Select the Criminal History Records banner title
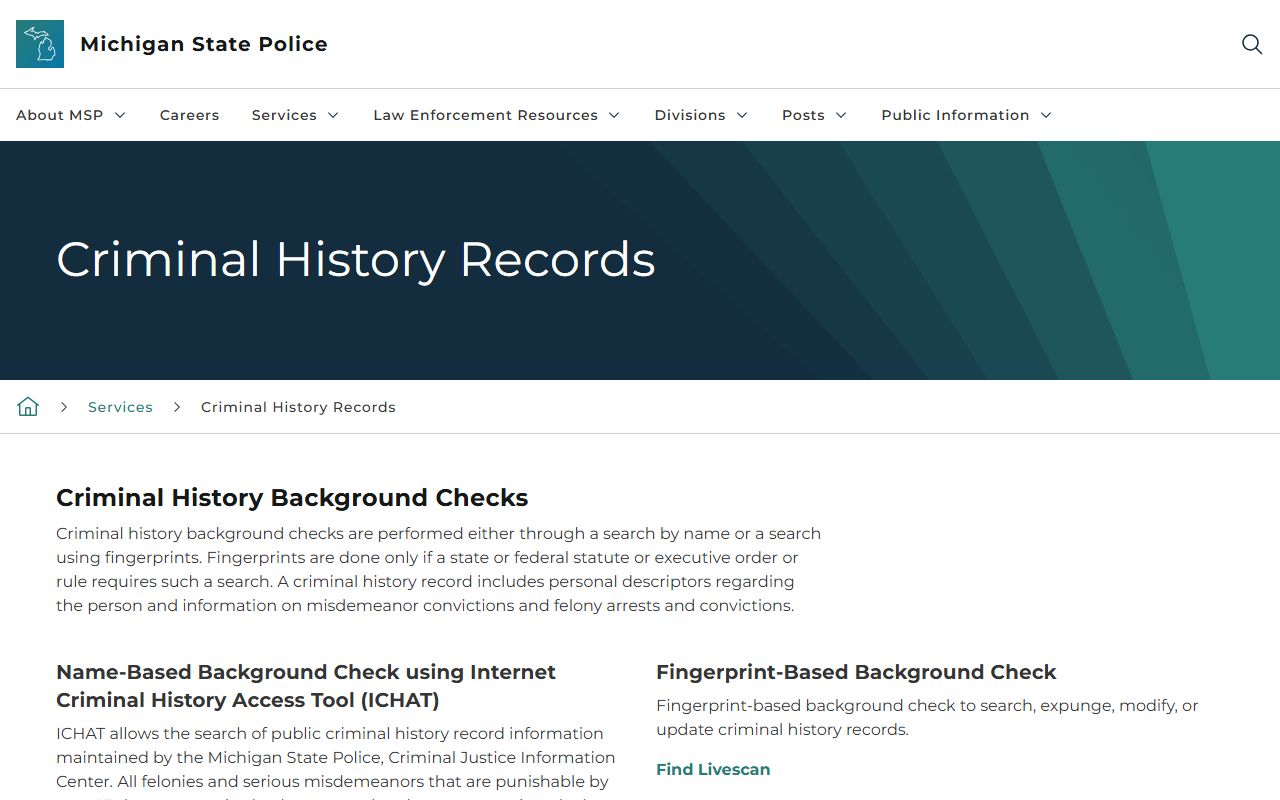 (356, 260)
